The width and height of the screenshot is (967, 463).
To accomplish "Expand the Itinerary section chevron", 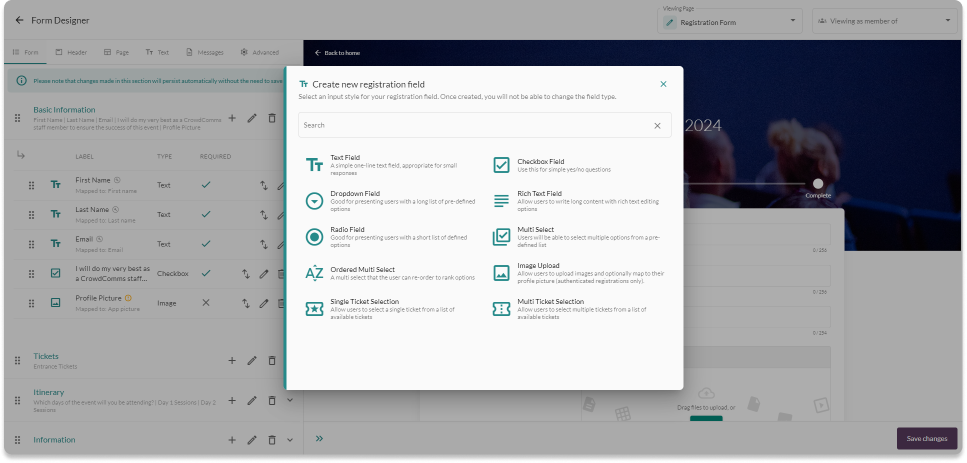I will coord(290,400).
